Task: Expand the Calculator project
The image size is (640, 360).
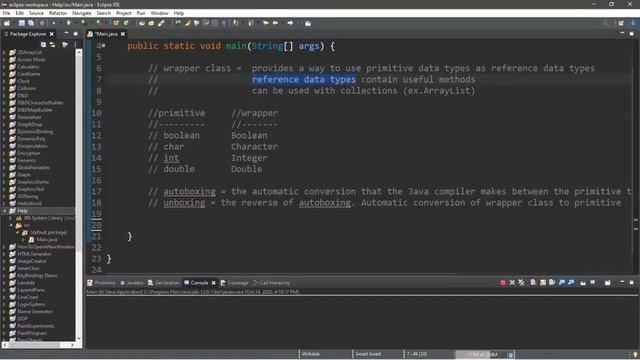Action: pyautogui.click(x=4, y=67)
